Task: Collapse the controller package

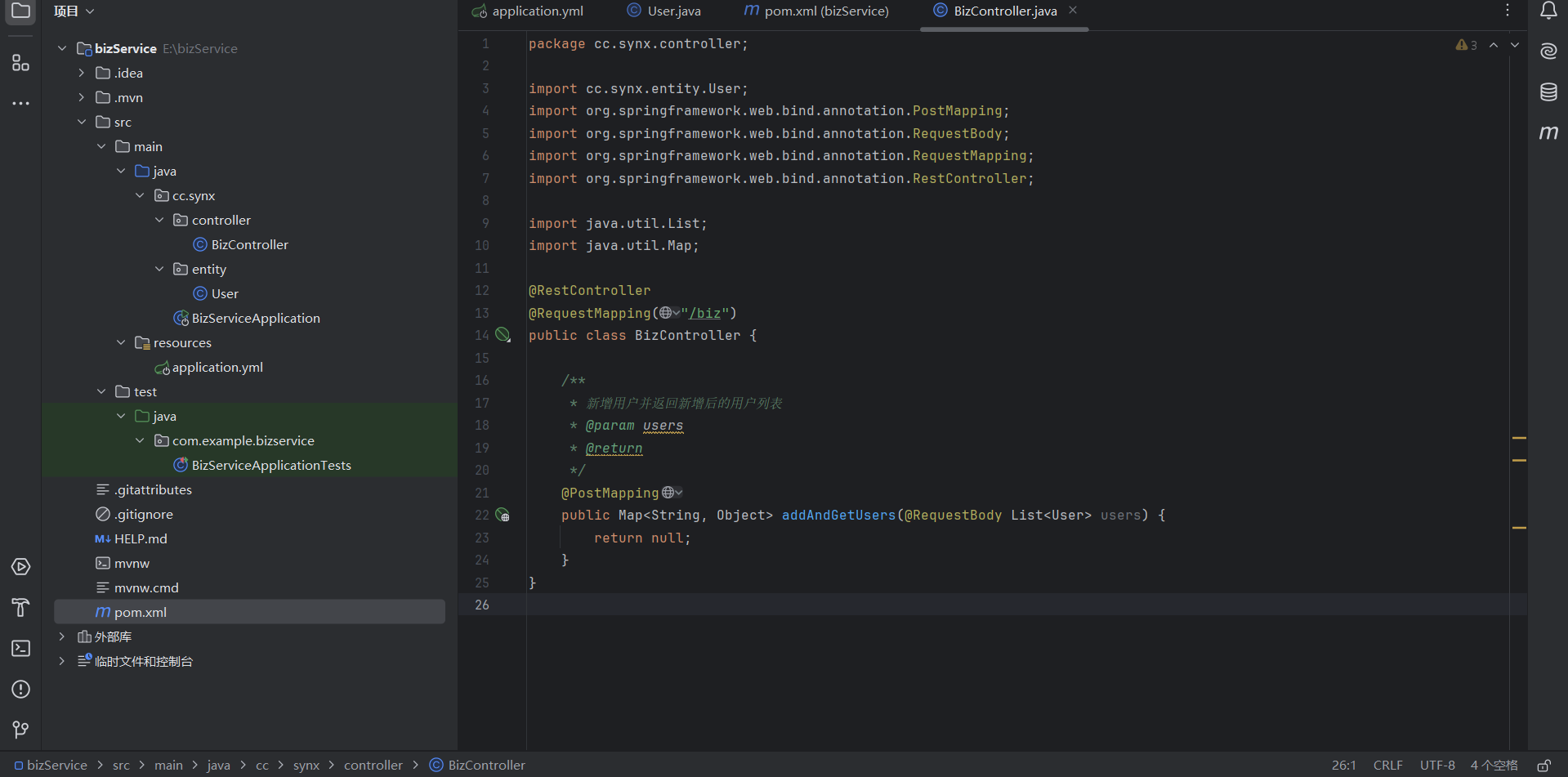Action: [159, 220]
